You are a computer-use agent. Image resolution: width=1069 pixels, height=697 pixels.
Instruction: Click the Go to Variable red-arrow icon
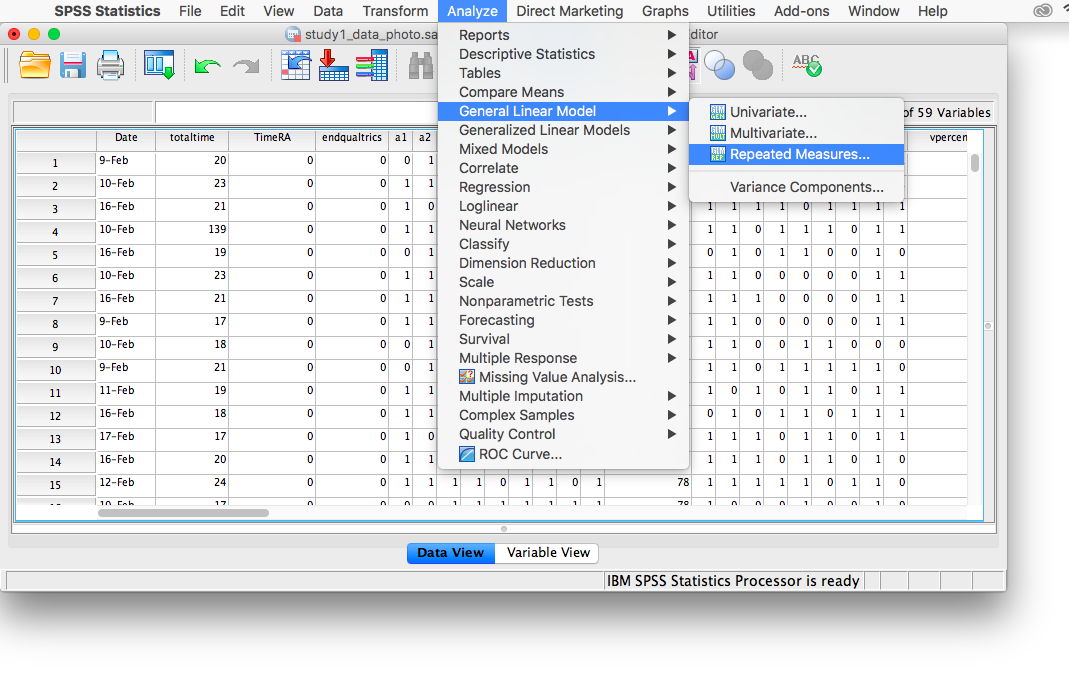click(x=333, y=65)
